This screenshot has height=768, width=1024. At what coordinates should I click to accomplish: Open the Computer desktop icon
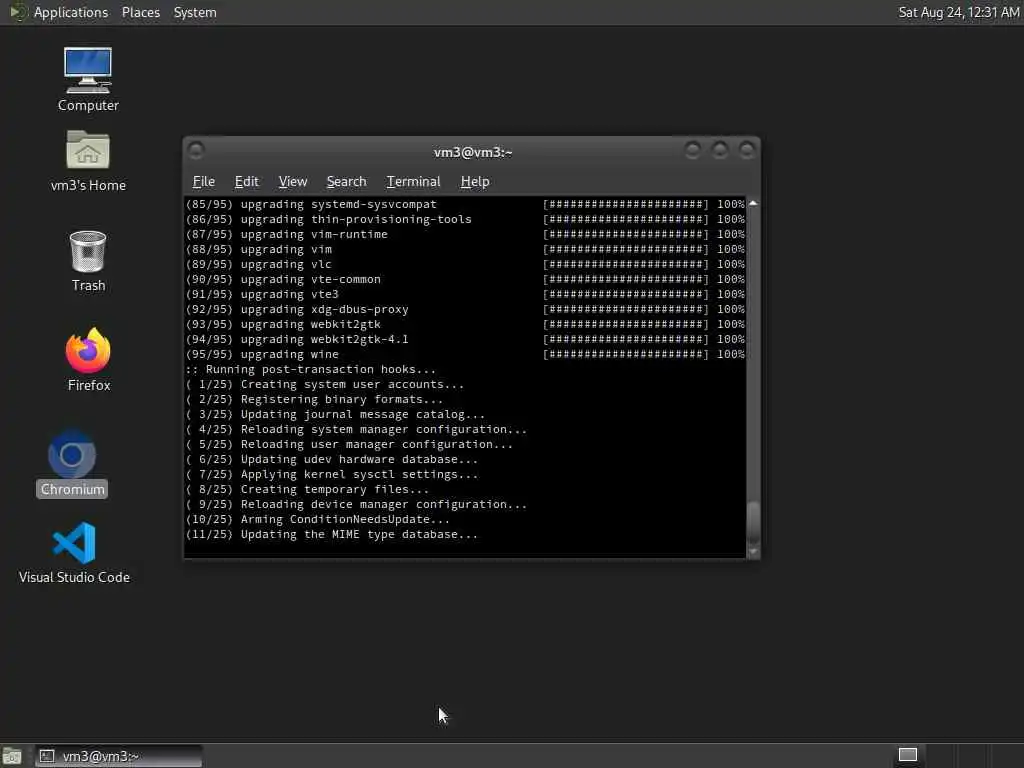88,80
